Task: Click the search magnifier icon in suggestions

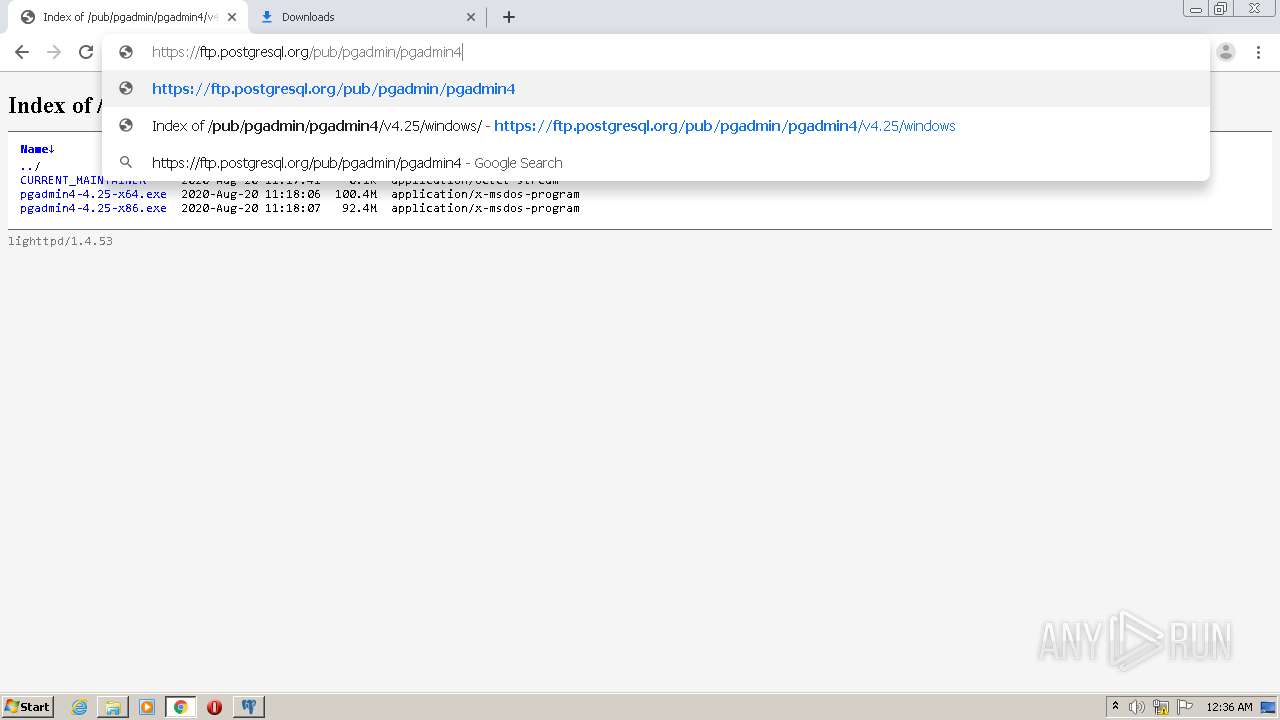Action: click(x=126, y=162)
